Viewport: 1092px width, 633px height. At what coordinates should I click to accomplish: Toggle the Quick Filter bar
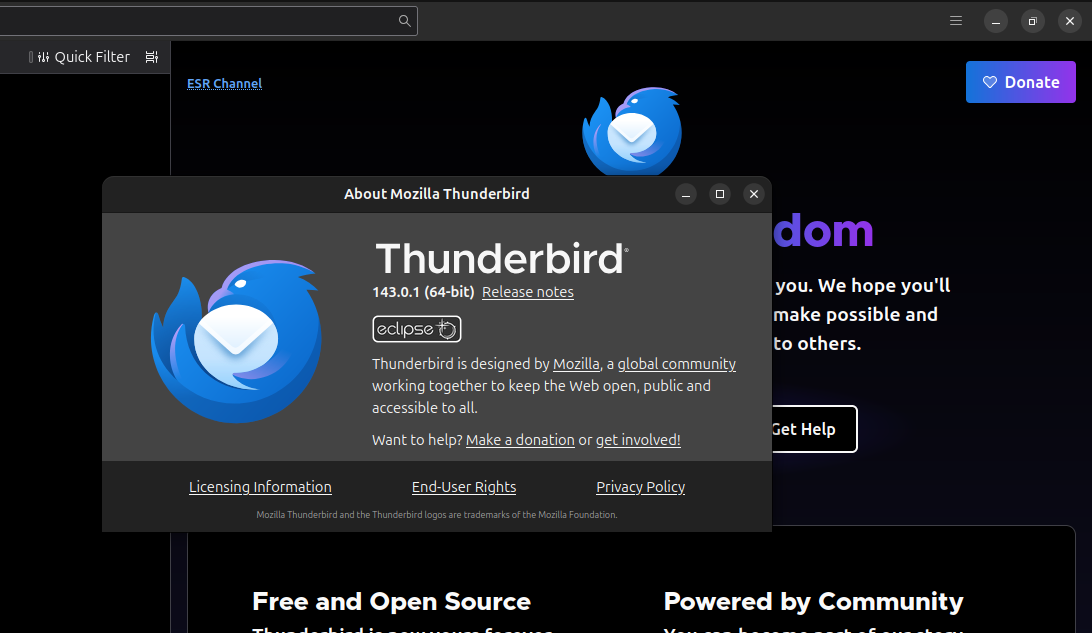tap(83, 57)
